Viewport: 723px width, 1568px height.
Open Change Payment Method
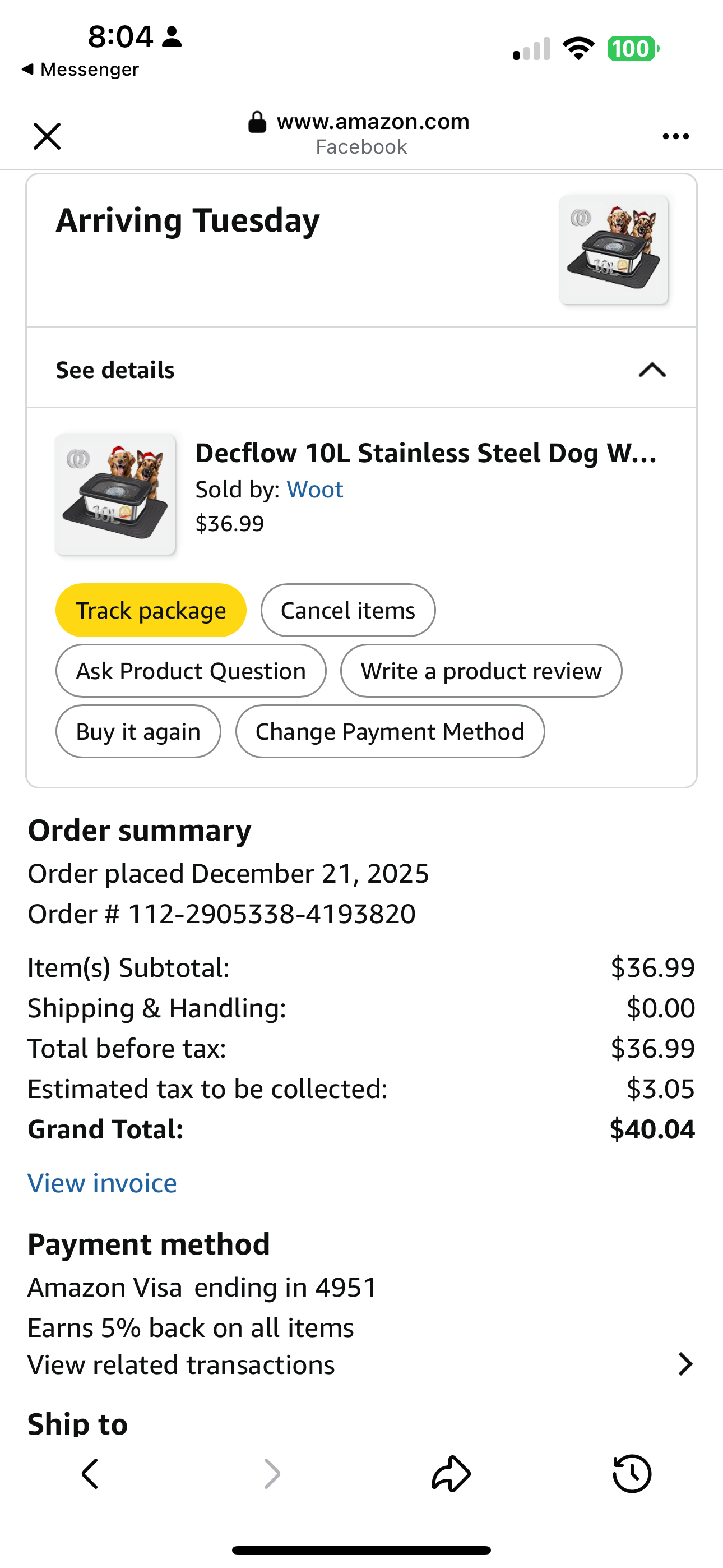click(390, 731)
